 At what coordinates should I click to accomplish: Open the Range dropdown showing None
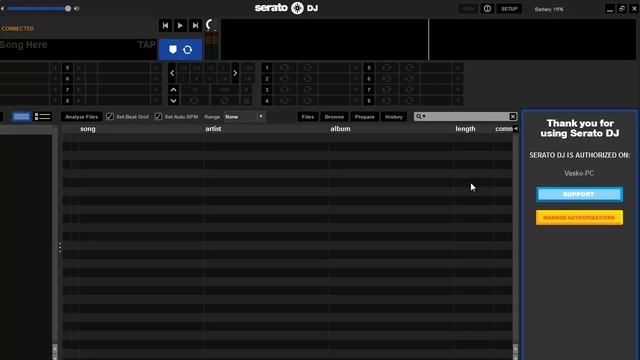click(244, 117)
